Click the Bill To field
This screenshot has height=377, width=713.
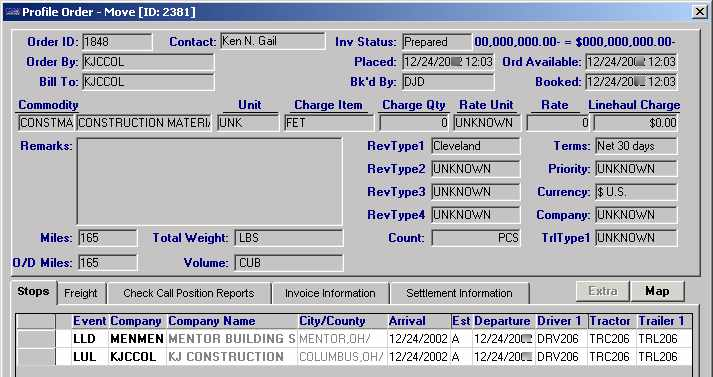pos(148,82)
